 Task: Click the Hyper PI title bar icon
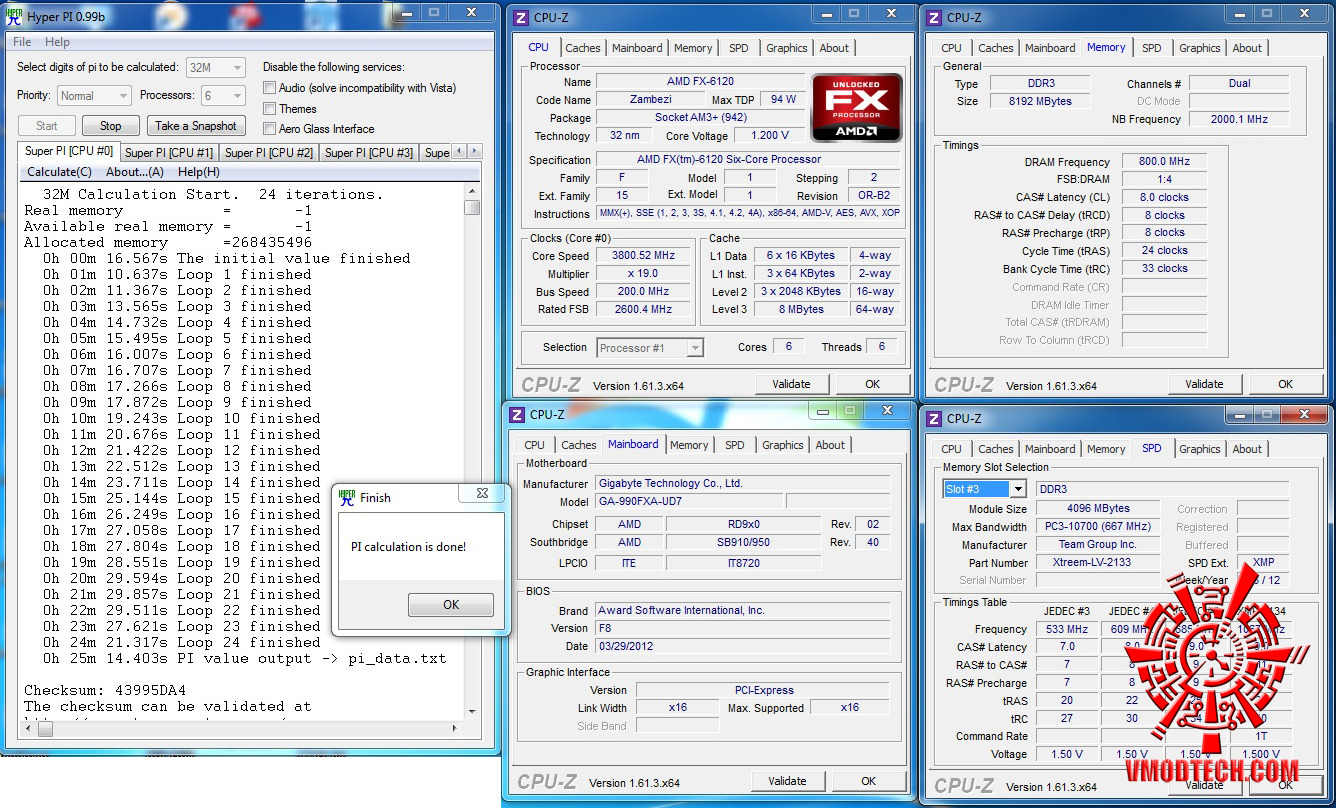click(14, 18)
